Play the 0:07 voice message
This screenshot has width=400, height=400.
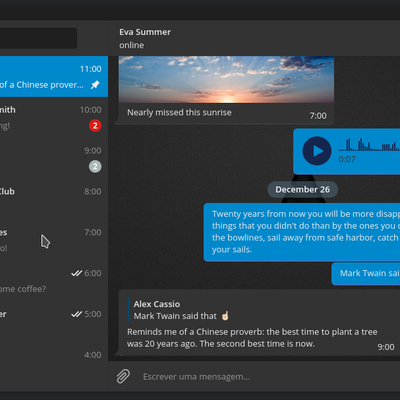(317, 151)
